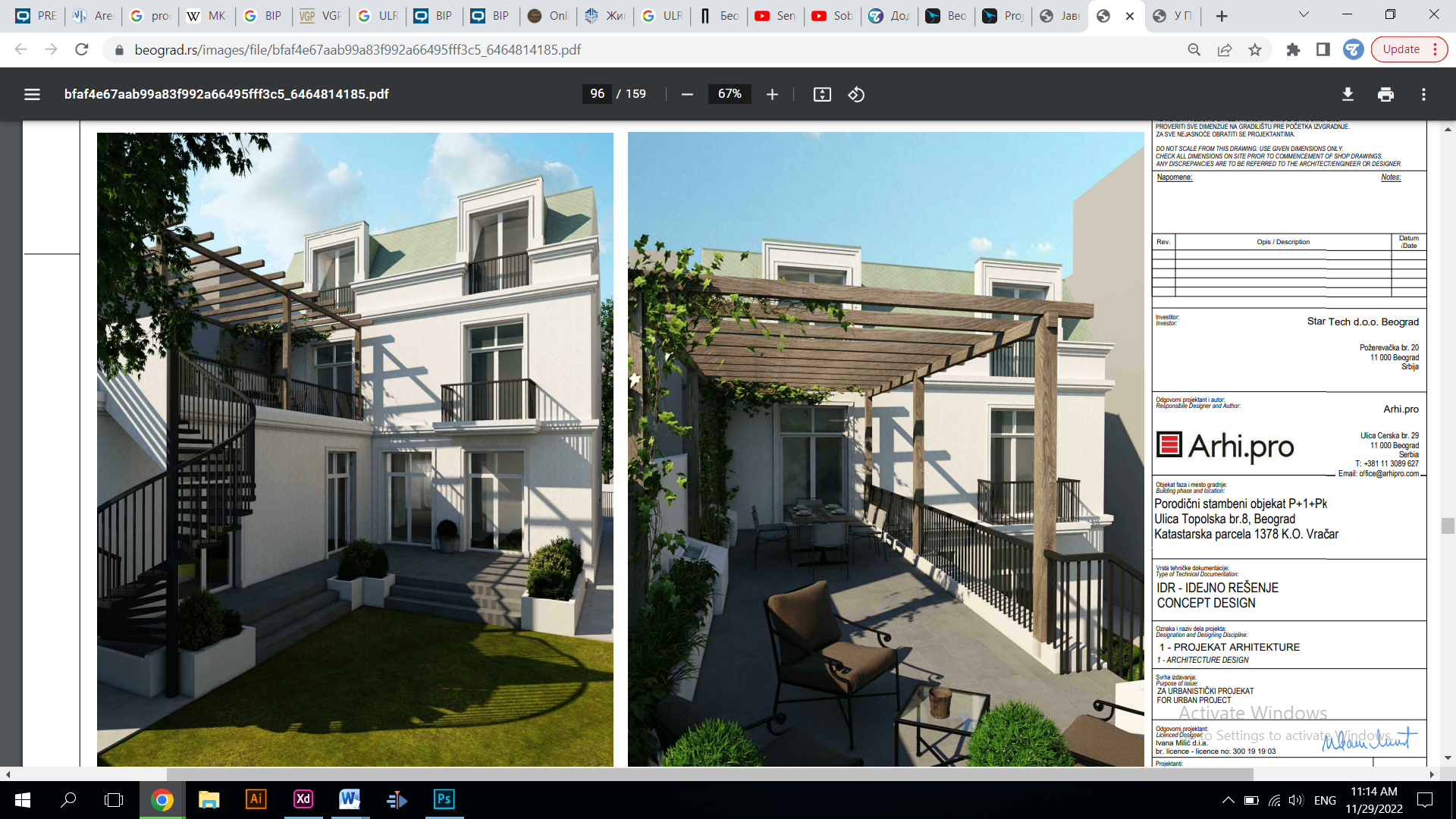Switch to the MK Wikipedia tab
This screenshot has height=819, width=1456.
(206, 16)
